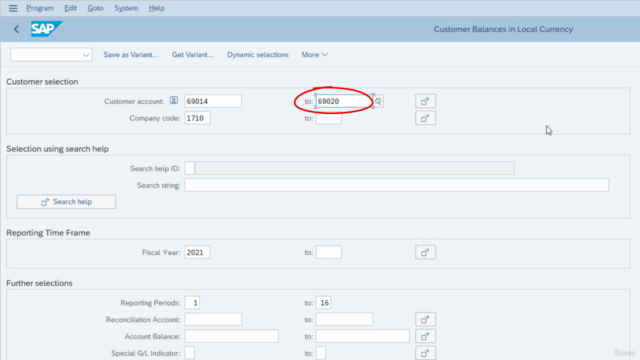Image resolution: width=640 pixels, height=360 pixels.
Task: Click the Customer selection heading
Action: 42,82
